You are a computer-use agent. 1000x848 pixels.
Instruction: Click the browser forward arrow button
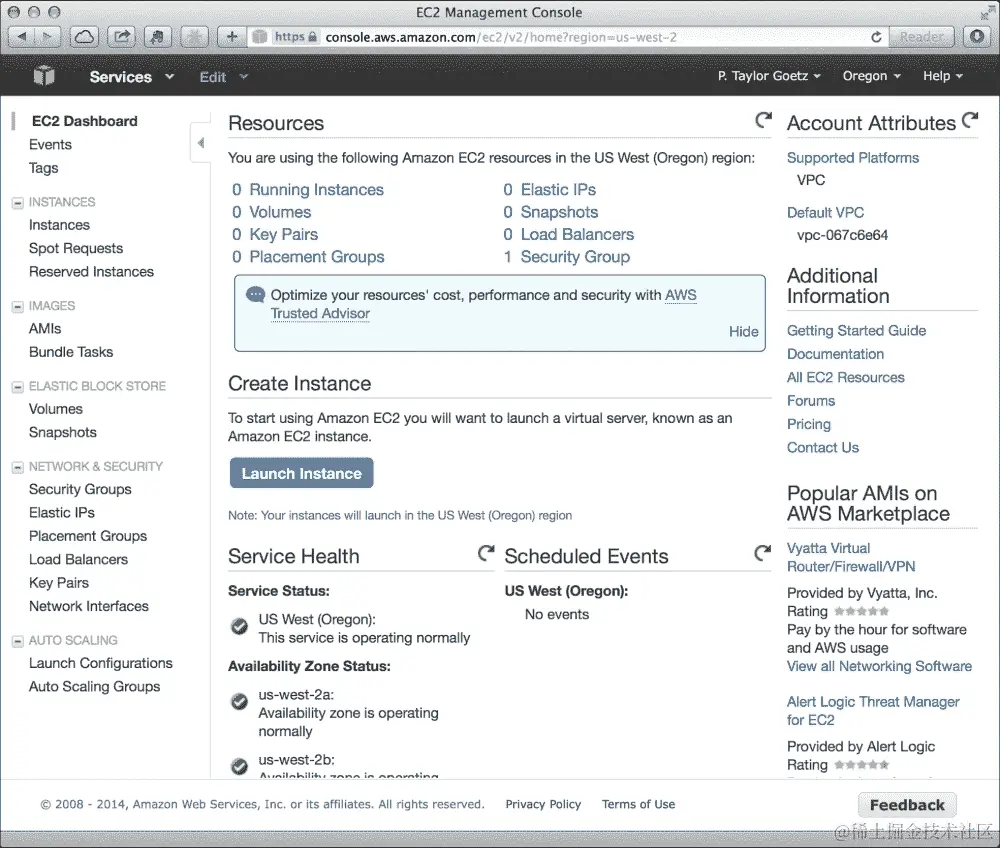point(47,37)
